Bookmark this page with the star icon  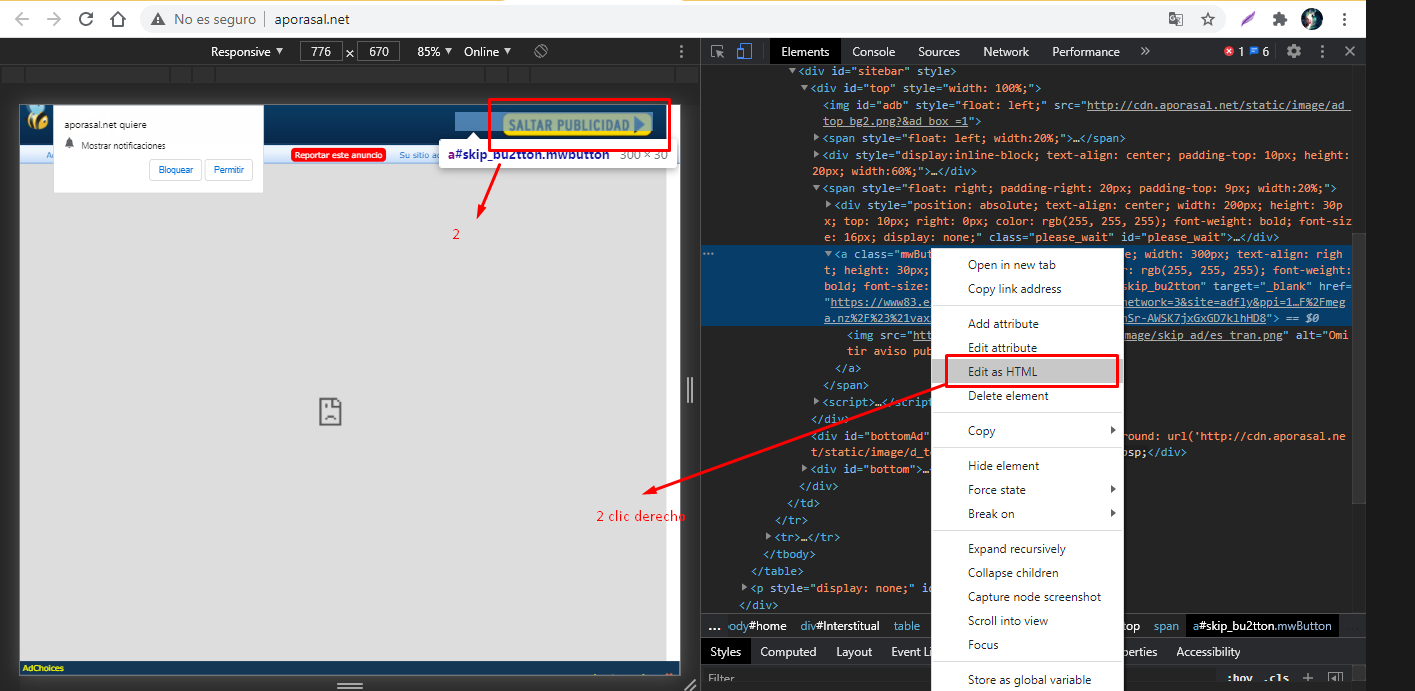1208,19
